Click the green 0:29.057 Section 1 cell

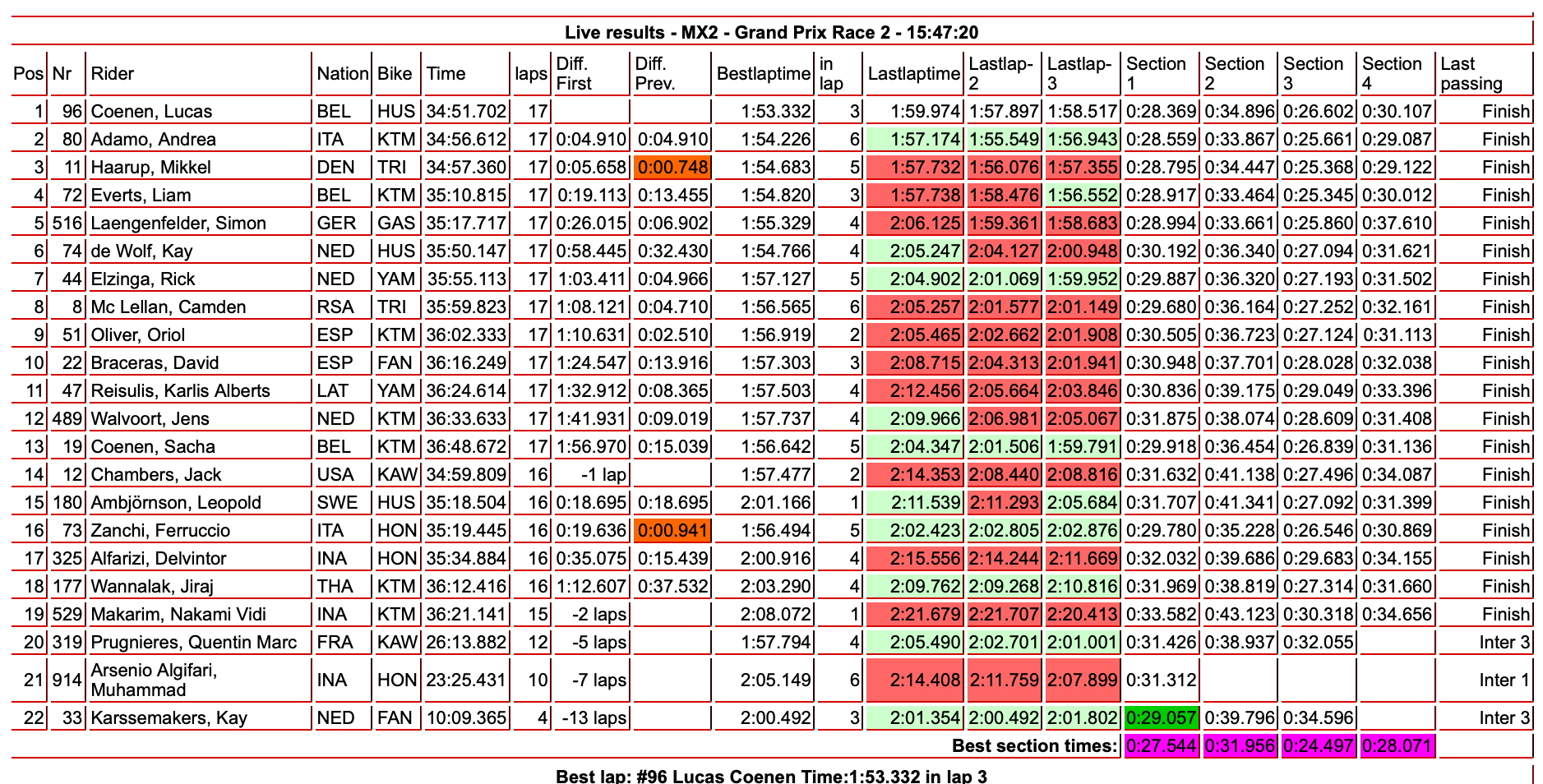tap(1160, 718)
